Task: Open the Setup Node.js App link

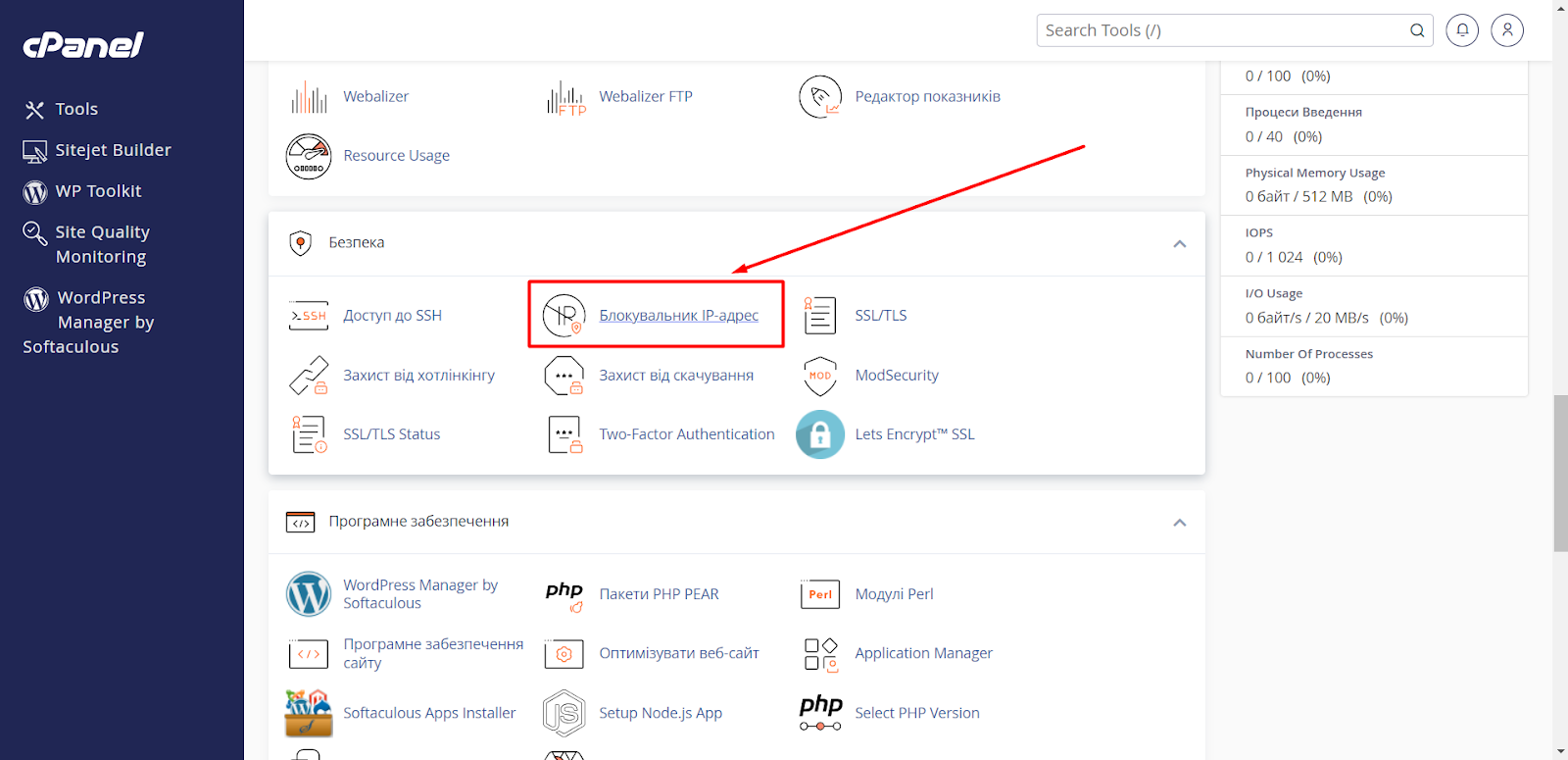Action: click(x=661, y=713)
